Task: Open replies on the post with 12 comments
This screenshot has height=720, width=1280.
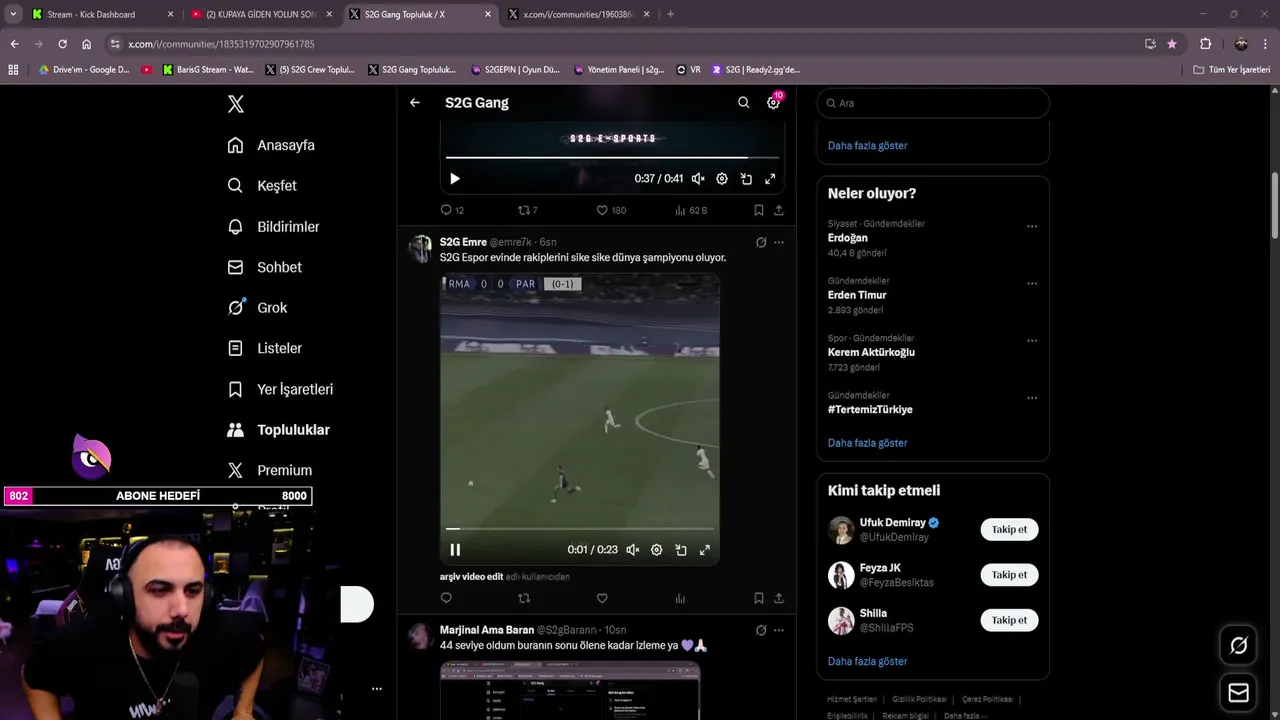Action: [x=452, y=210]
